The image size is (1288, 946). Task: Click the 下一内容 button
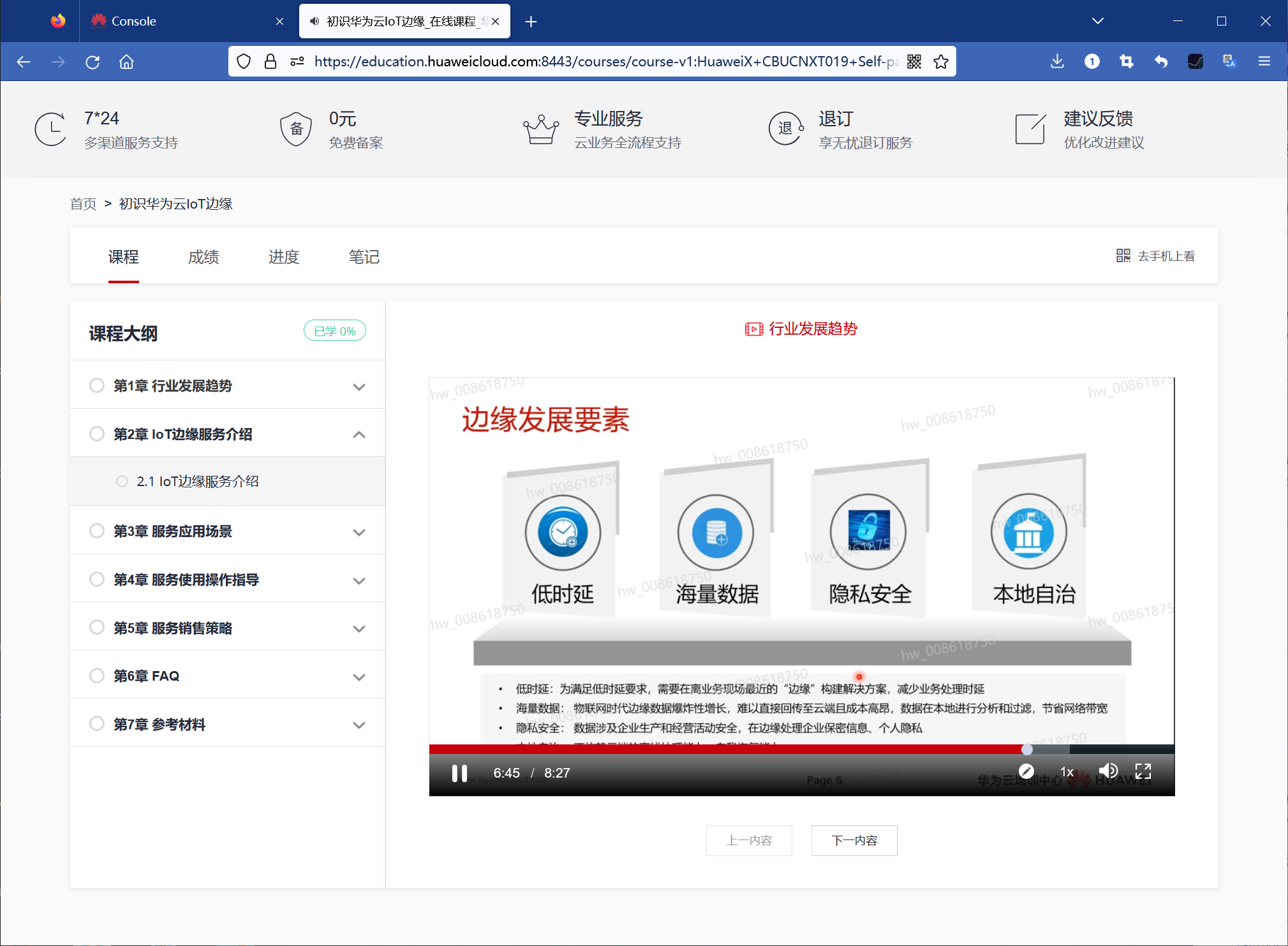pos(854,841)
